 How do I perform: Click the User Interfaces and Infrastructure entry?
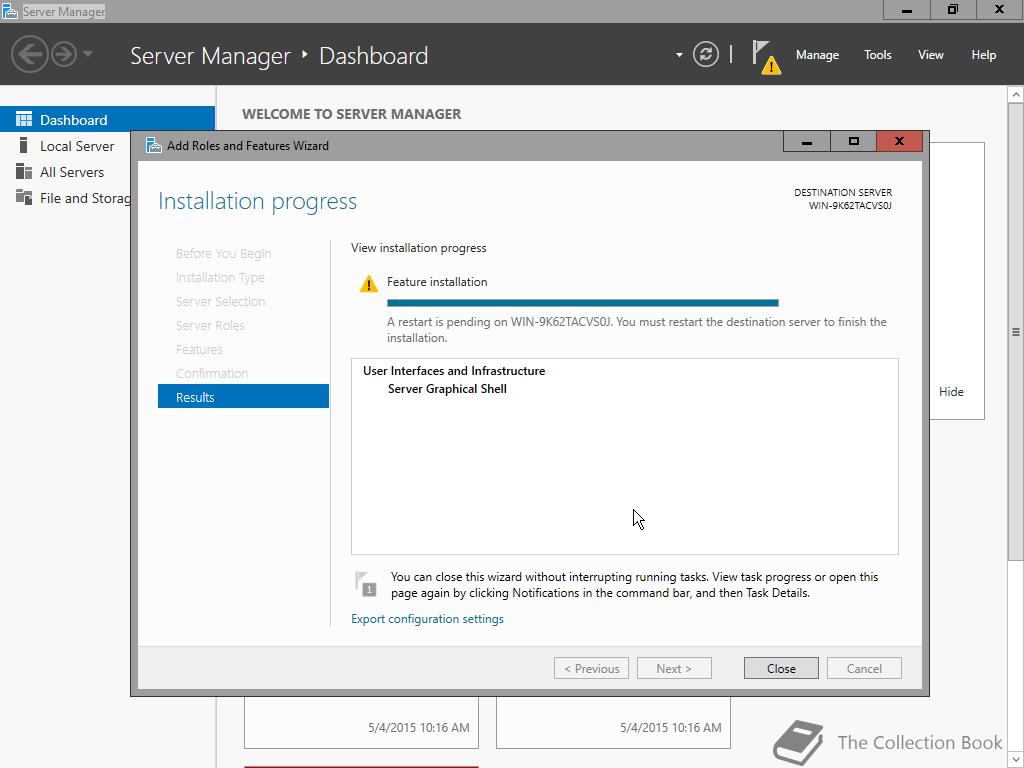click(454, 370)
